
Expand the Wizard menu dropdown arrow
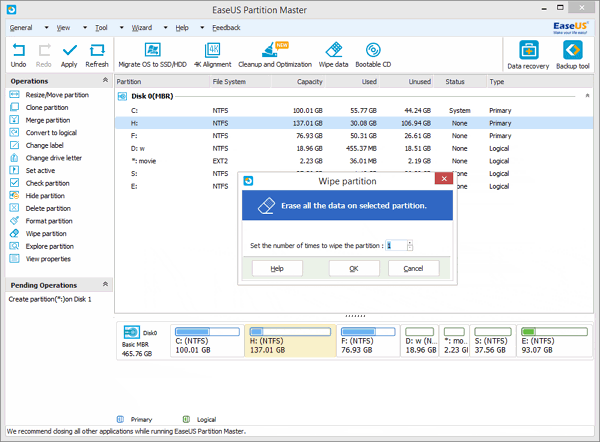(165, 28)
